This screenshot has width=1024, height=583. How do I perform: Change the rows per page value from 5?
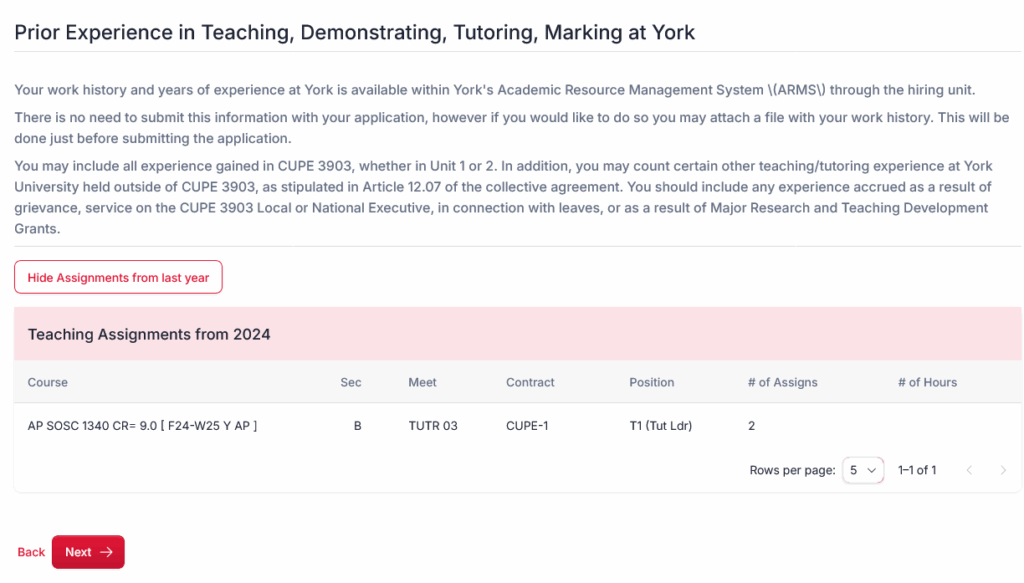(862, 470)
